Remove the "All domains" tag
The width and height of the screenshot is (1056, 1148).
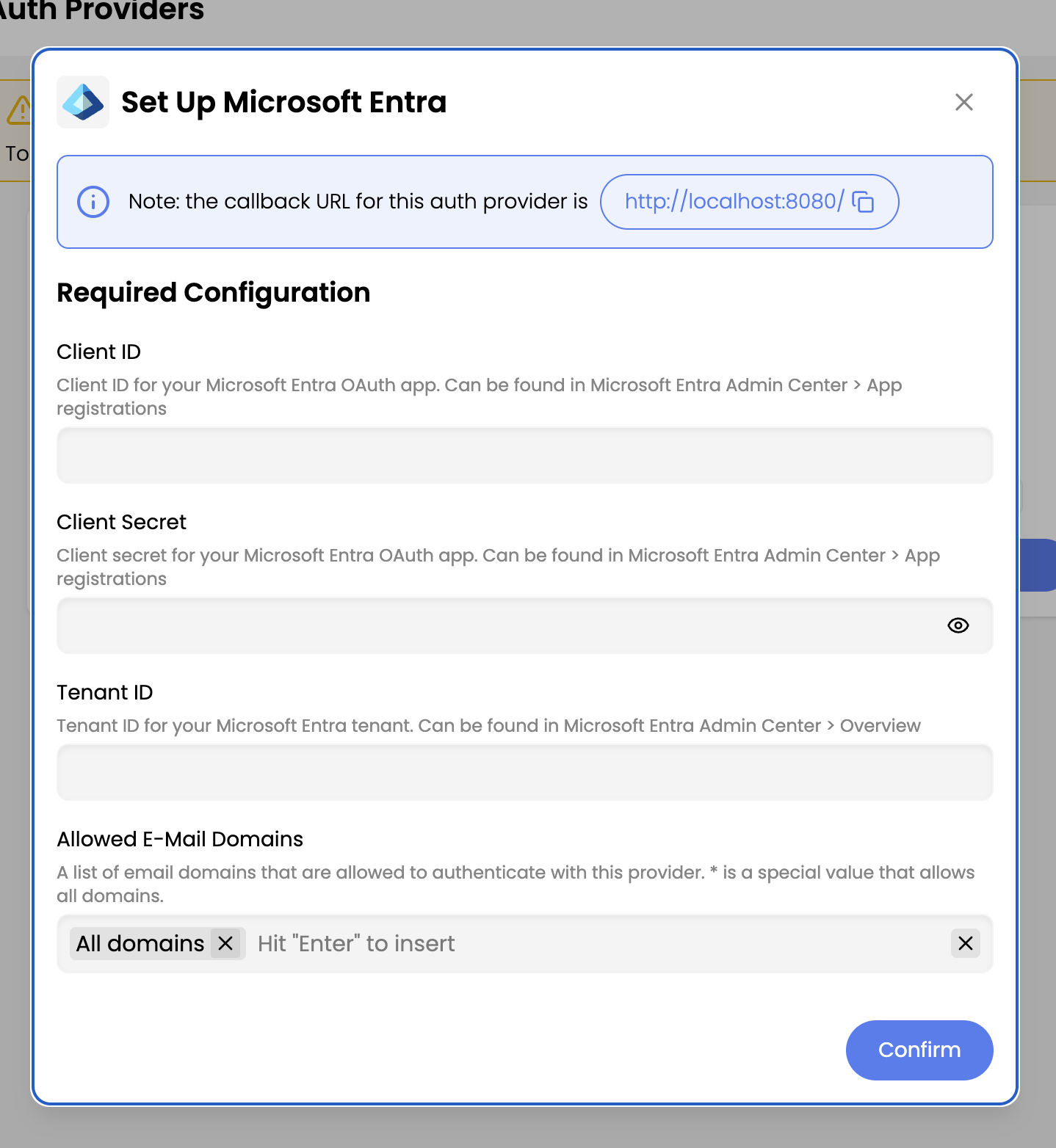[x=226, y=943]
